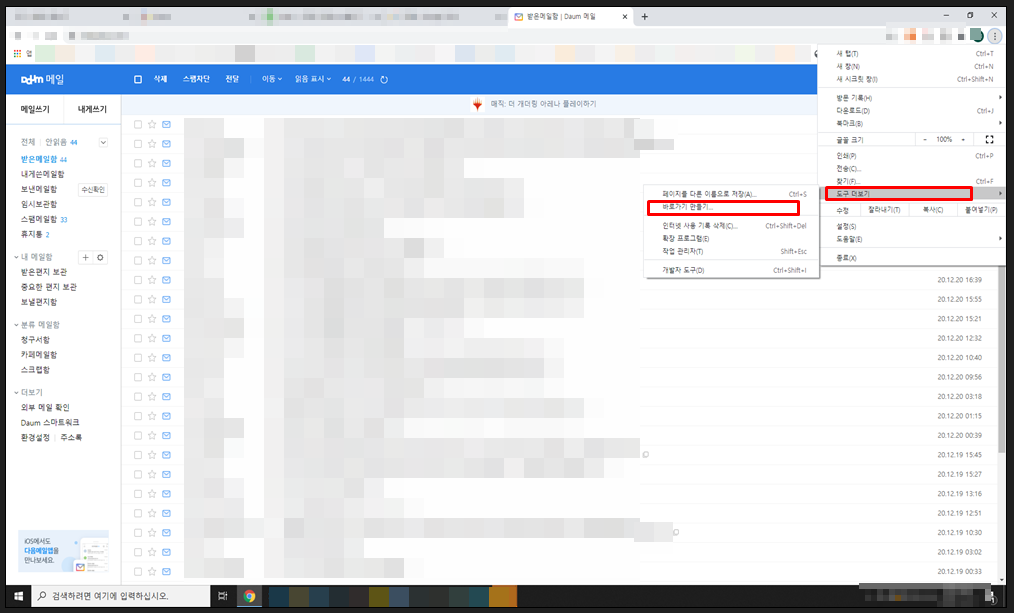Open the 읽음 표시 dropdown
The width and height of the screenshot is (1014, 613).
tap(313, 79)
